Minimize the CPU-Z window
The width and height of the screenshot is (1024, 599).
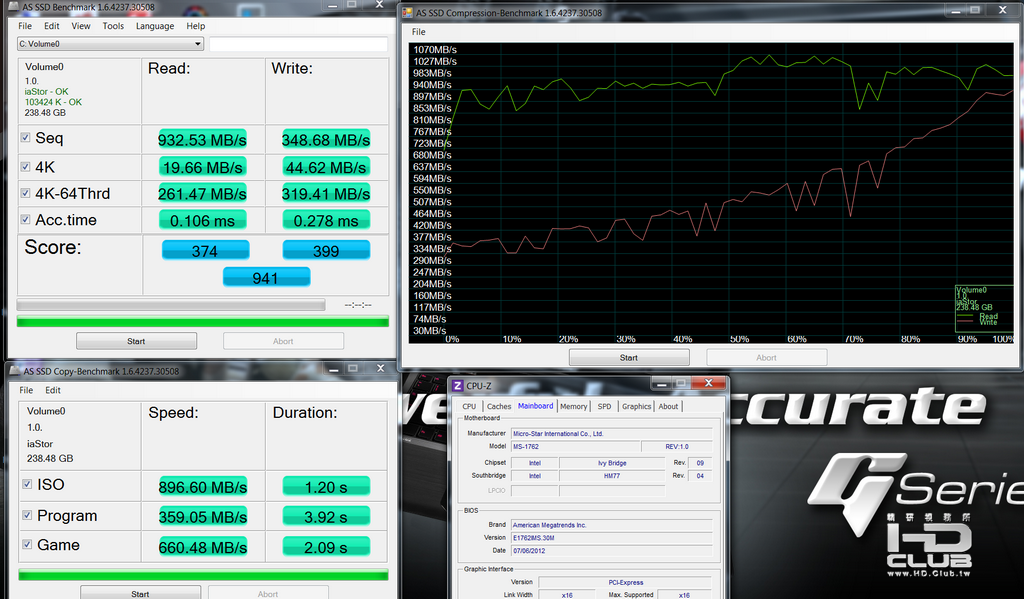pos(661,383)
